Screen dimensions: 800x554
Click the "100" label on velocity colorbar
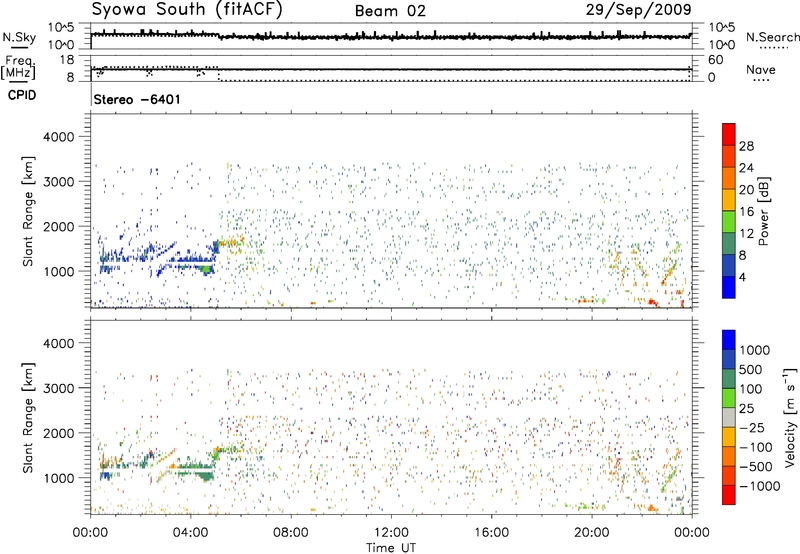click(x=751, y=389)
